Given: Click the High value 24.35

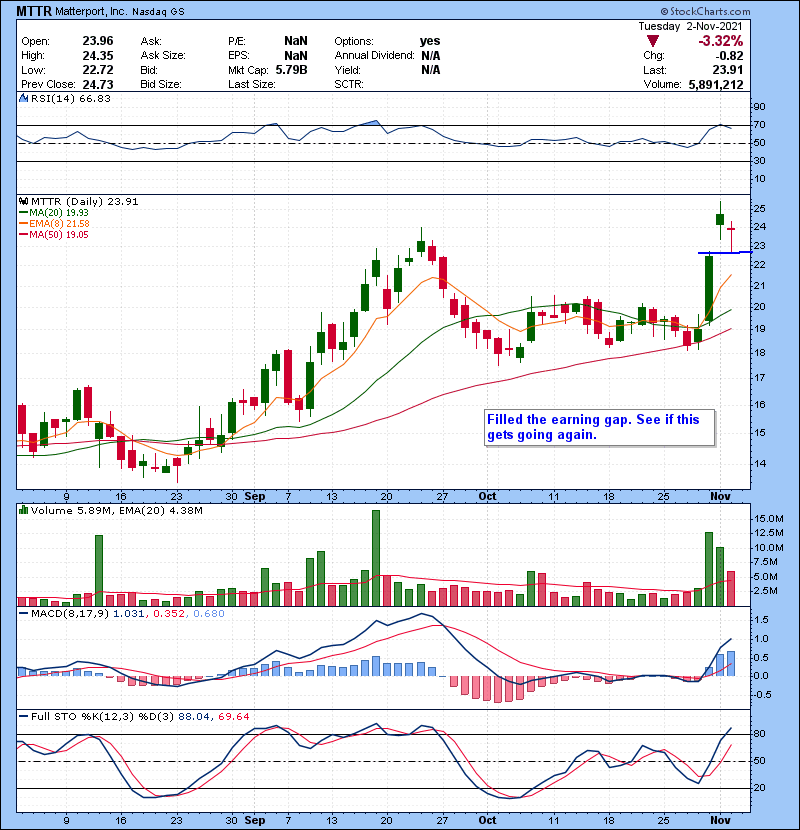Looking at the screenshot, I should click(x=98, y=56).
